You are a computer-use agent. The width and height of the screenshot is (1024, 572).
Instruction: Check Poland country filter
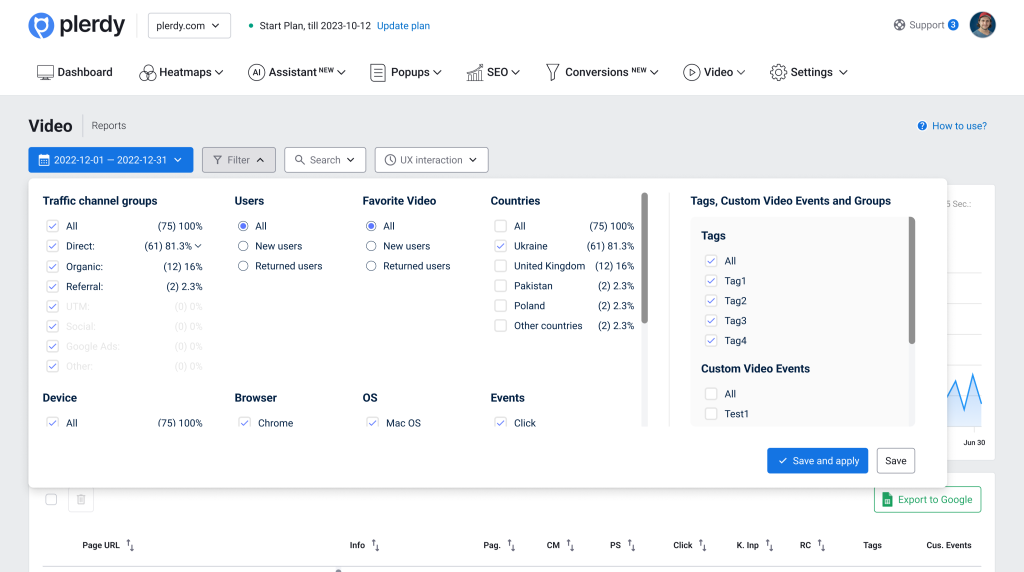click(x=500, y=306)
